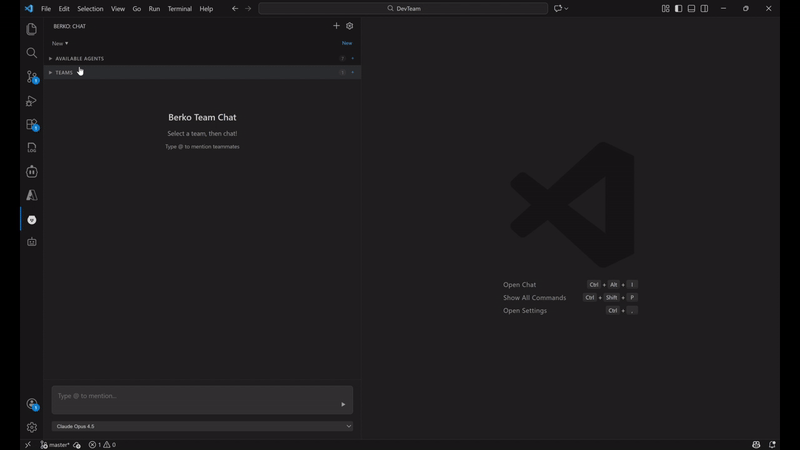Screen dimensions: 800x450
Task: Add team via Teams row plus
Action: [x=353, y=72]
